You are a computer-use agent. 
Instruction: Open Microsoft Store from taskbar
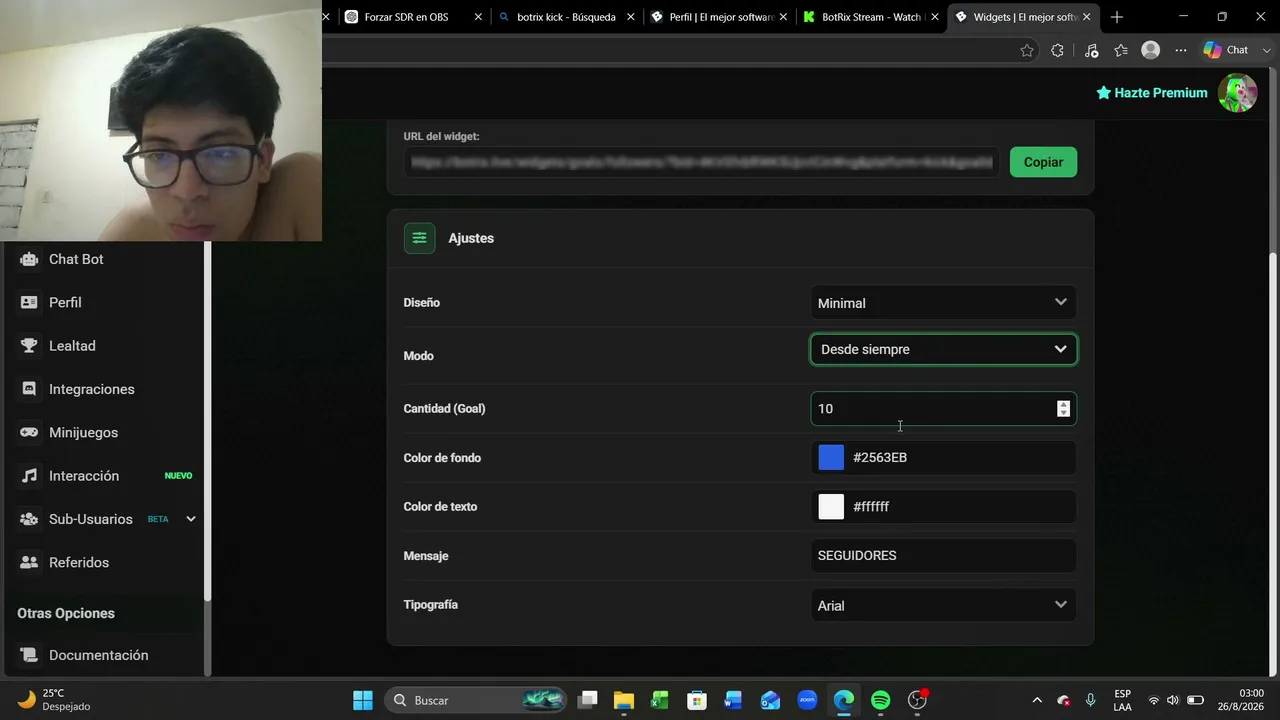pos(697,700)
